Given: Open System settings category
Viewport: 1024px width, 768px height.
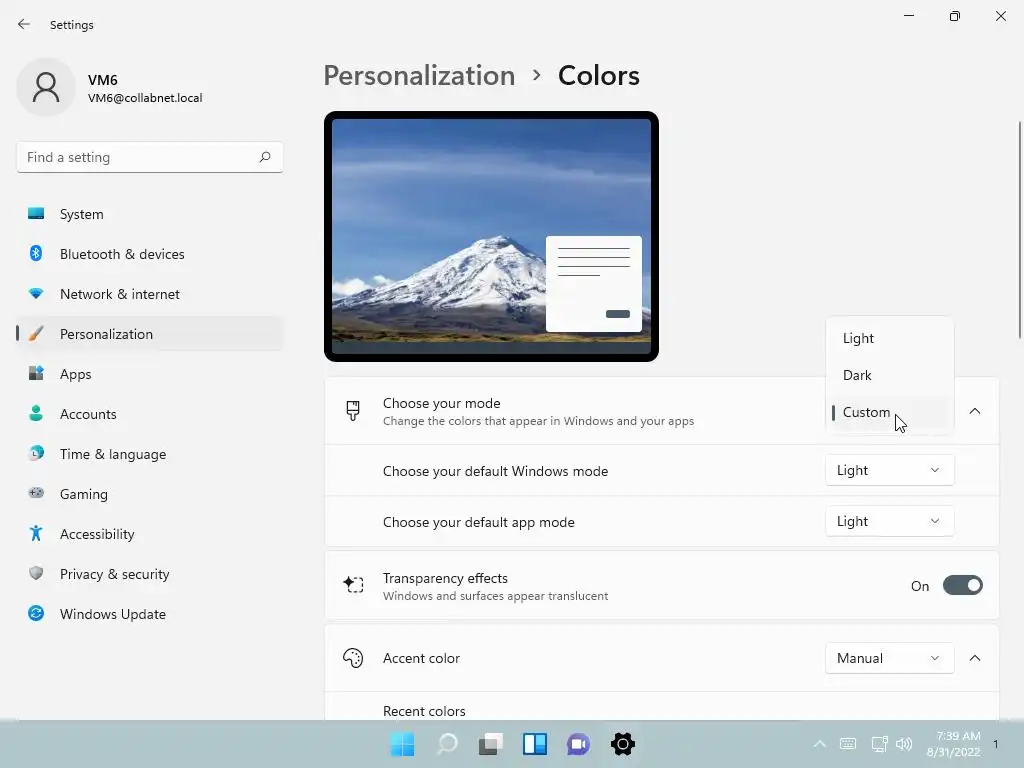Looking at the screenshot, I should point(150,214).
